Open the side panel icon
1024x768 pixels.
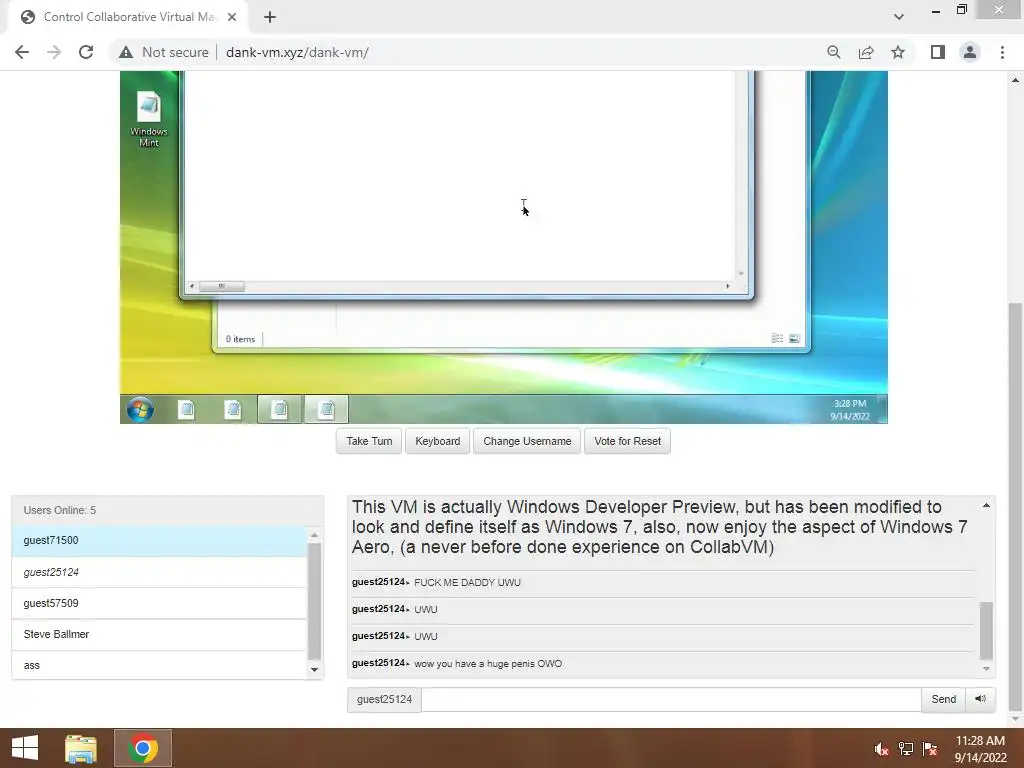point(938,52)
